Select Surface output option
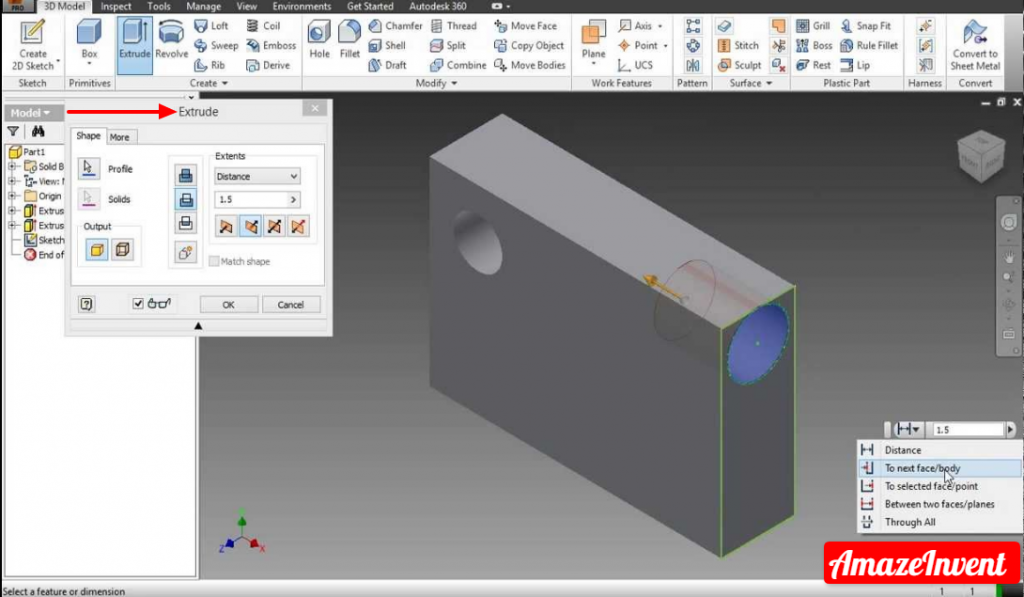Image resolution: width=1024 pixels, height=597 pixels. pos(122,250)
